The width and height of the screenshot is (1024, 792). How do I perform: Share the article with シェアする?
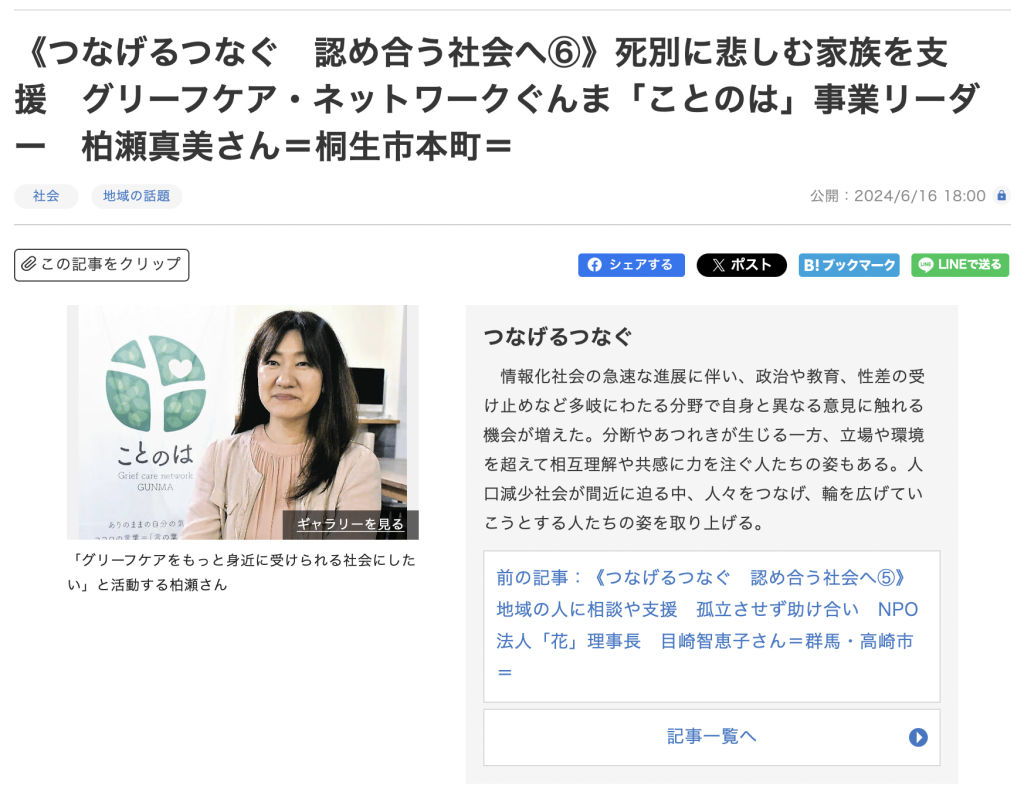(631, 264)
